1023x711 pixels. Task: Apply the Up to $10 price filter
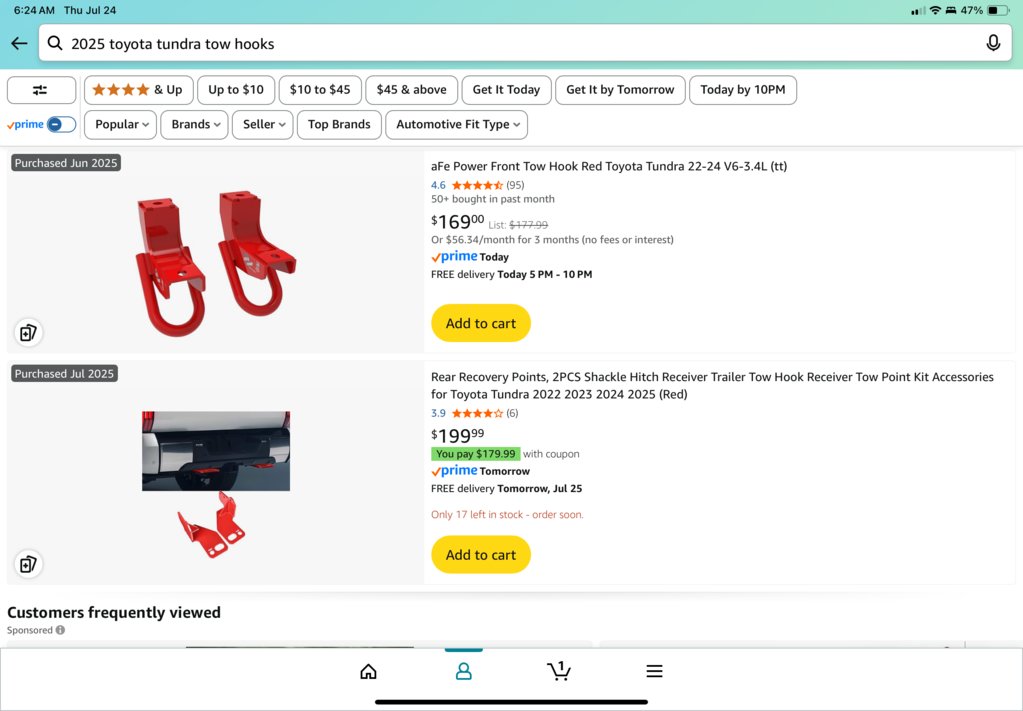click(x=236, y=90)
